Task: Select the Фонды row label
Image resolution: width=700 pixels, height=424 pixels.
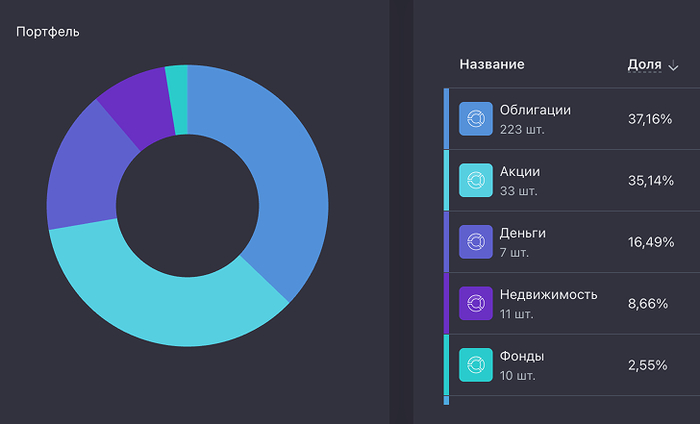Action: [521, 356]
